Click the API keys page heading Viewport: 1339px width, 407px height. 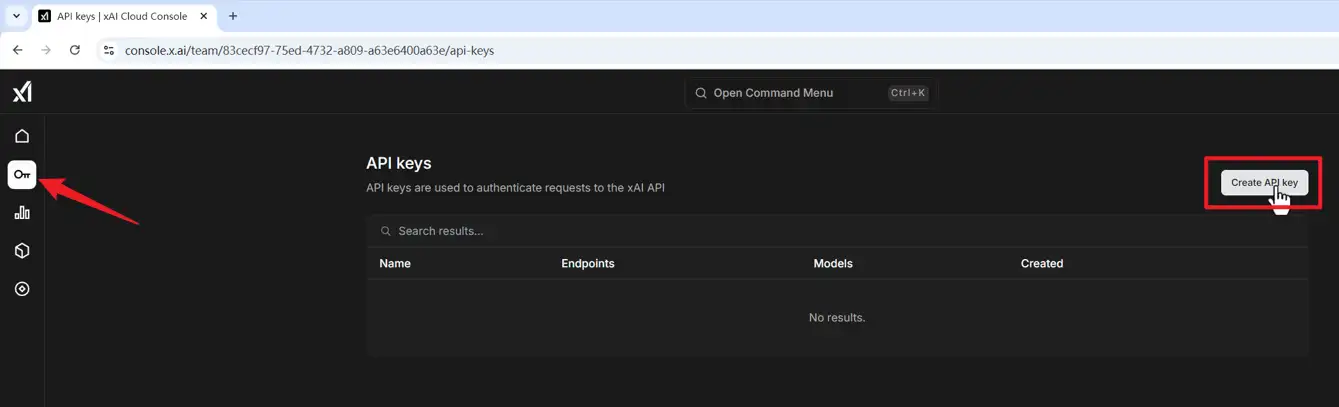tap(399, 163)
